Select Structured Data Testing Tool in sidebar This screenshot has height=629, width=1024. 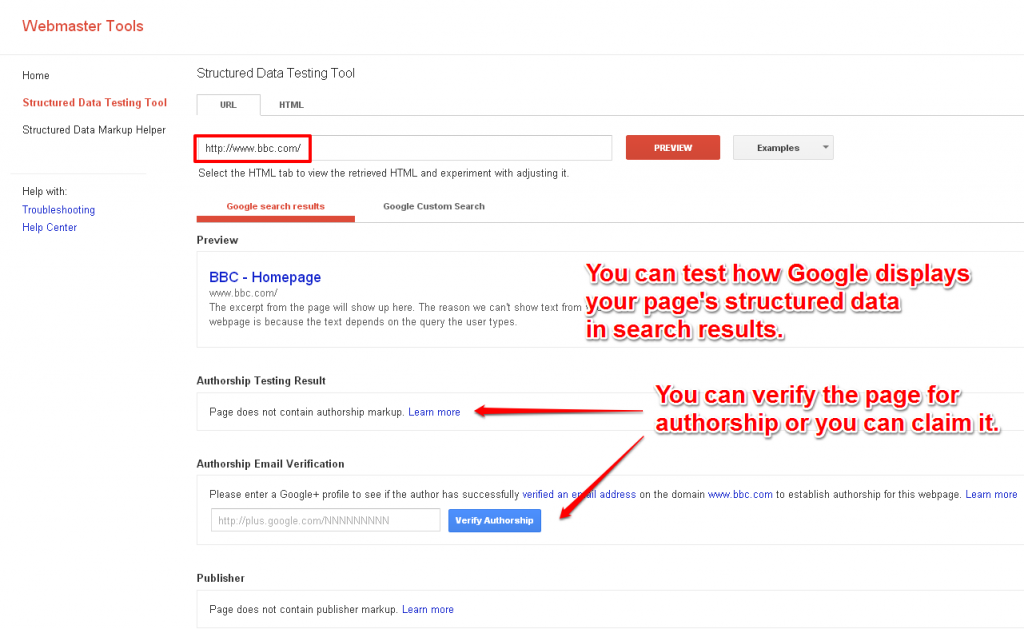(95, 103)
